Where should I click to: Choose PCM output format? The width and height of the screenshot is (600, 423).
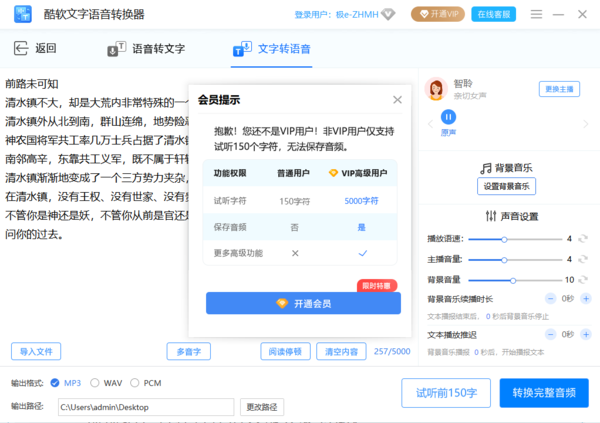pyautogui.click(x=136, y=382)
